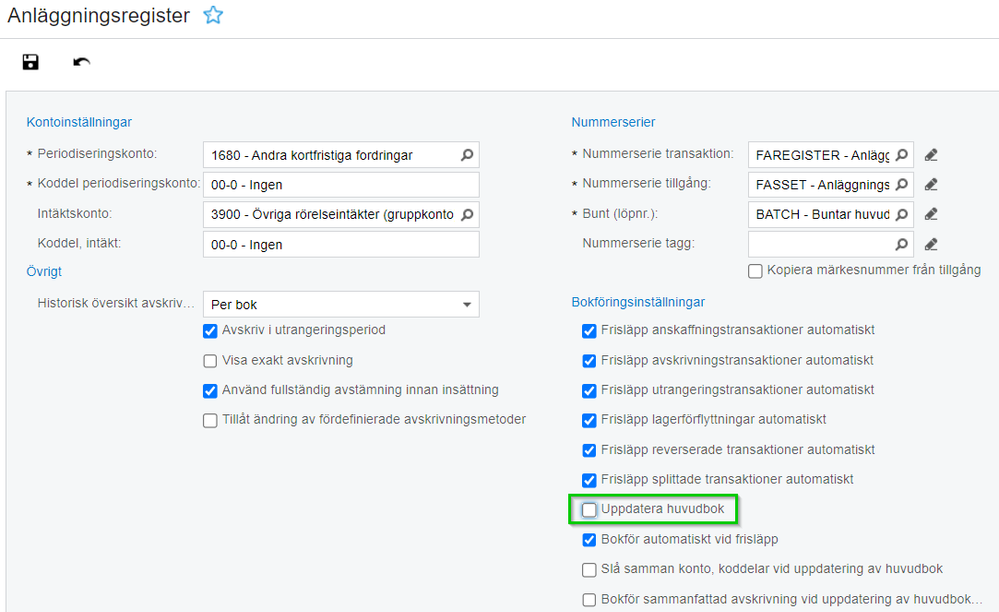Open lookup for Nummerserie tillgång
The image size is (999, 612).
click(x=902, y=185)
